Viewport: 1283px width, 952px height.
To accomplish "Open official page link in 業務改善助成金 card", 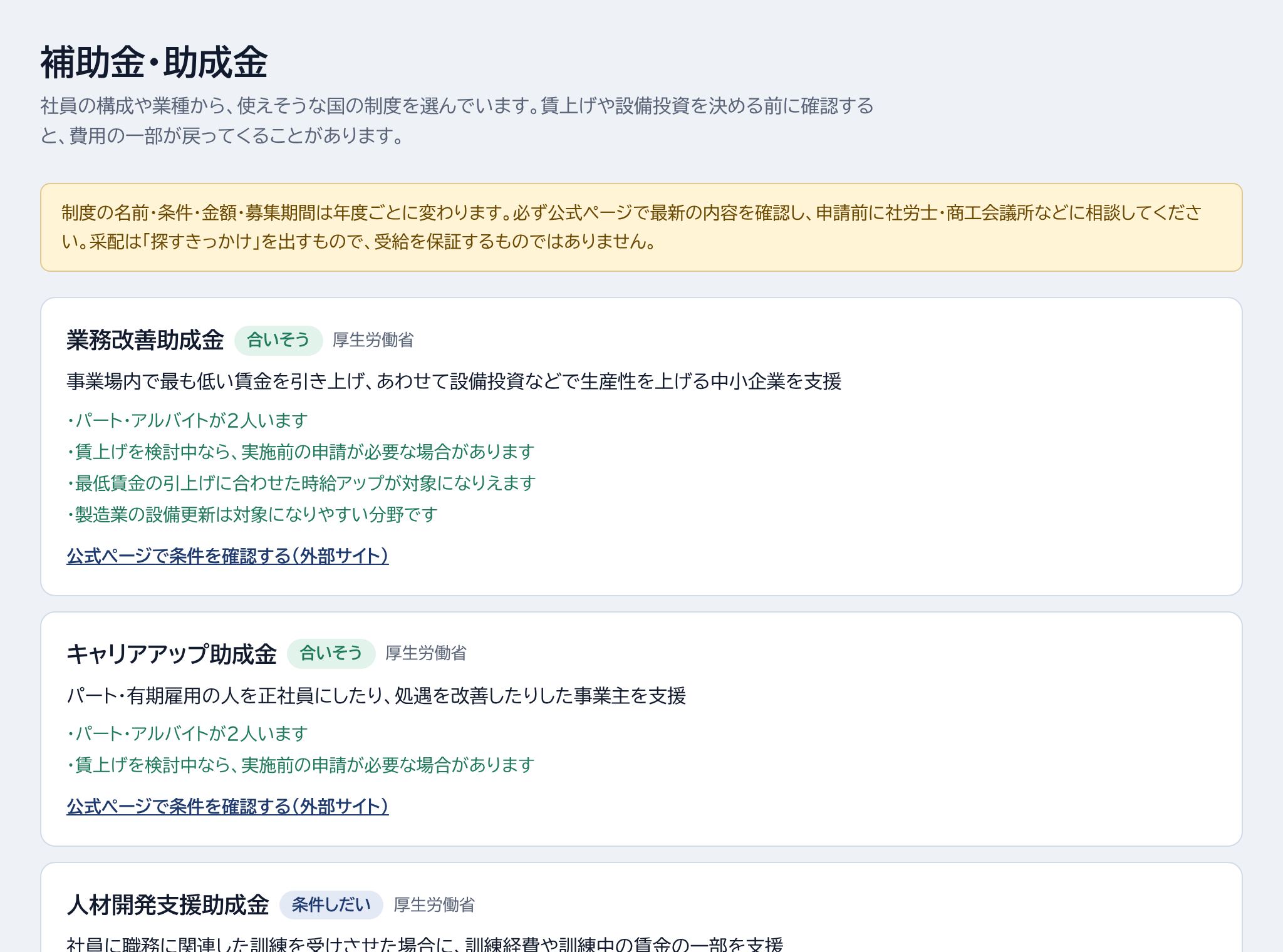I will pos(227,556).
